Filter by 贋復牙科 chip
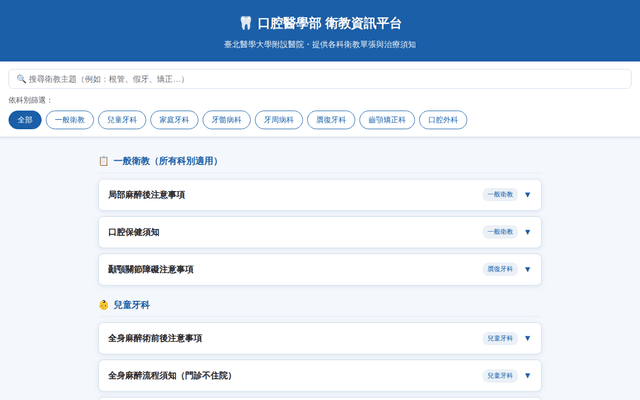 coord(331,120)
